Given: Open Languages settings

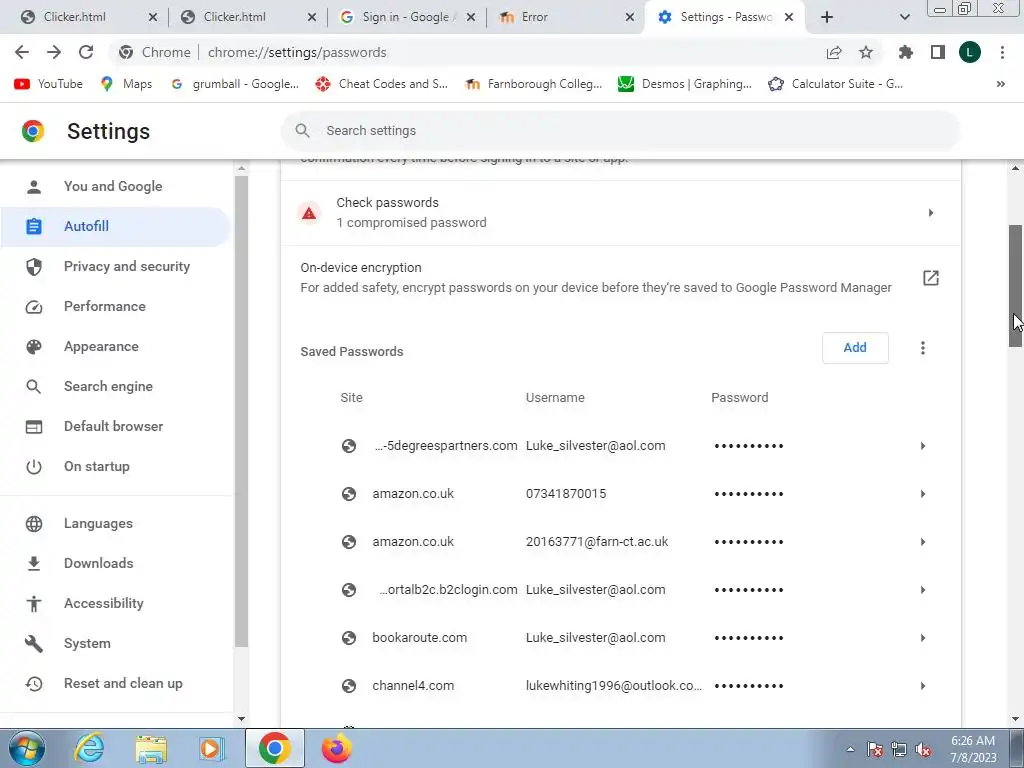Looking at the screenshot, I should 115,523.
